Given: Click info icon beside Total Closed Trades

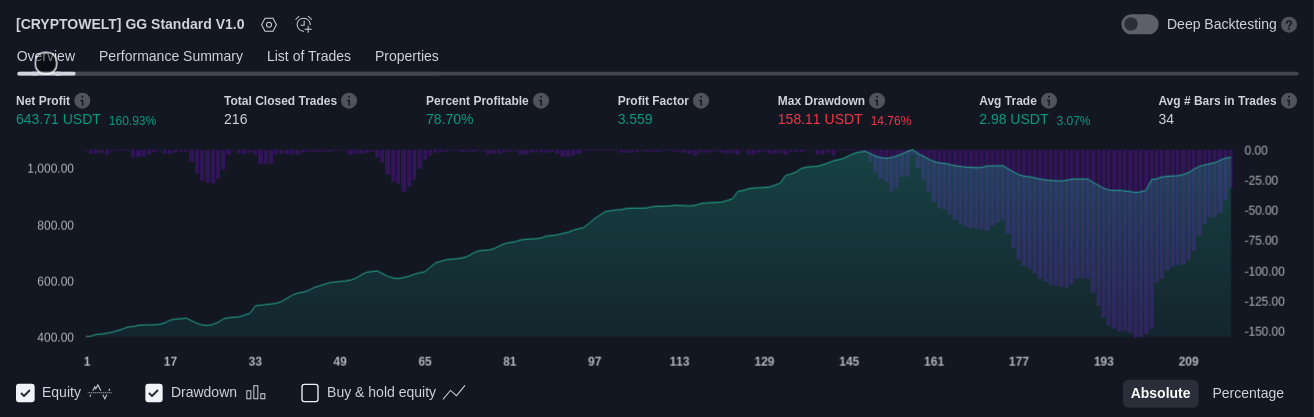Looking at the screenshot, I should click(x=349, y=101).
